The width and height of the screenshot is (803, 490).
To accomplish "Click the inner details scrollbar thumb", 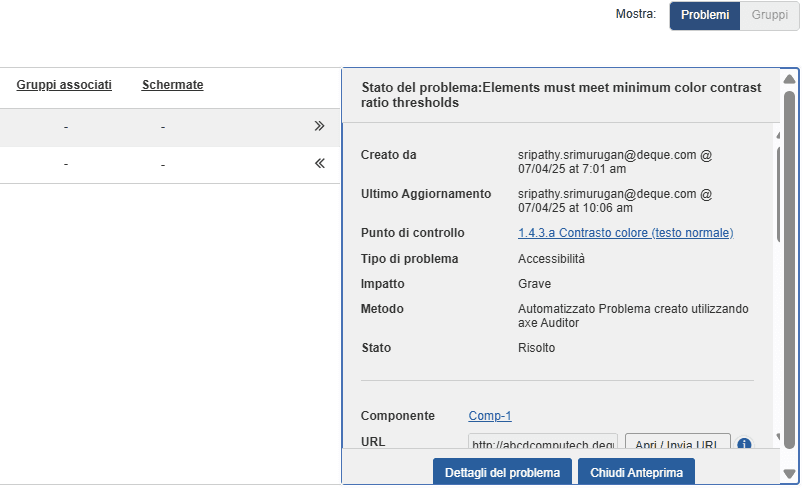I will coord(777,195).
